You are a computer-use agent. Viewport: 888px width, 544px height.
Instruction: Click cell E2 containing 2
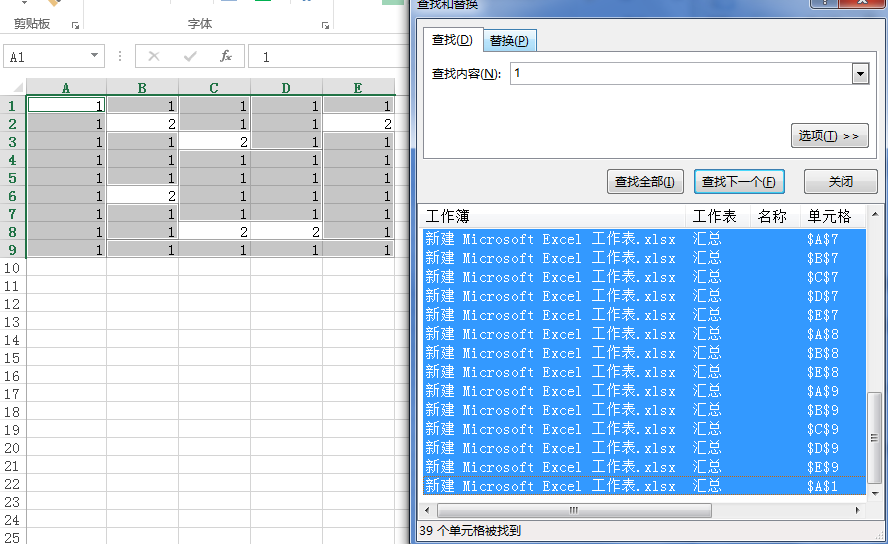pos(358,124)
